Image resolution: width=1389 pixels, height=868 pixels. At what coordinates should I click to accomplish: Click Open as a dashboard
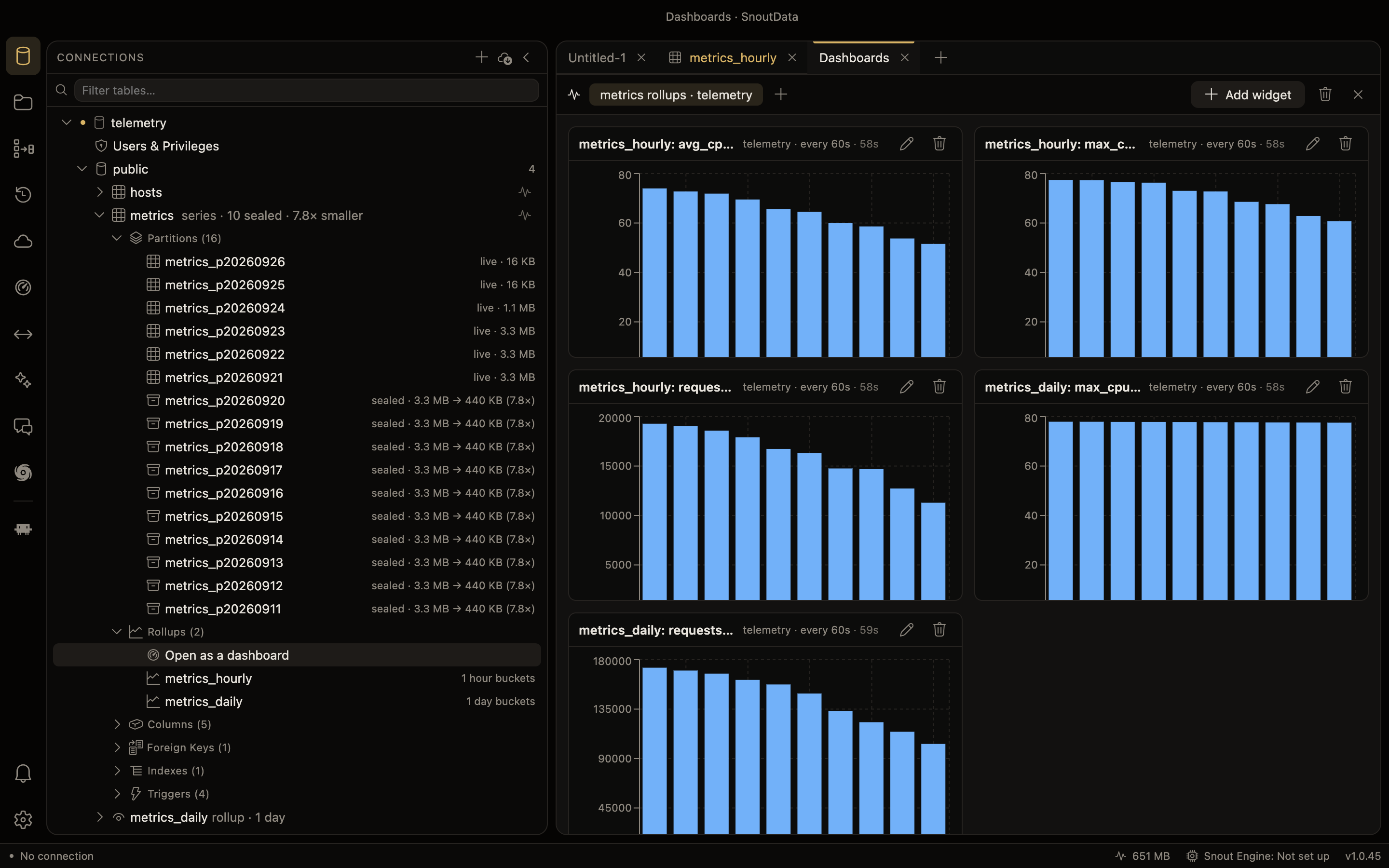[x=297, y=655]
